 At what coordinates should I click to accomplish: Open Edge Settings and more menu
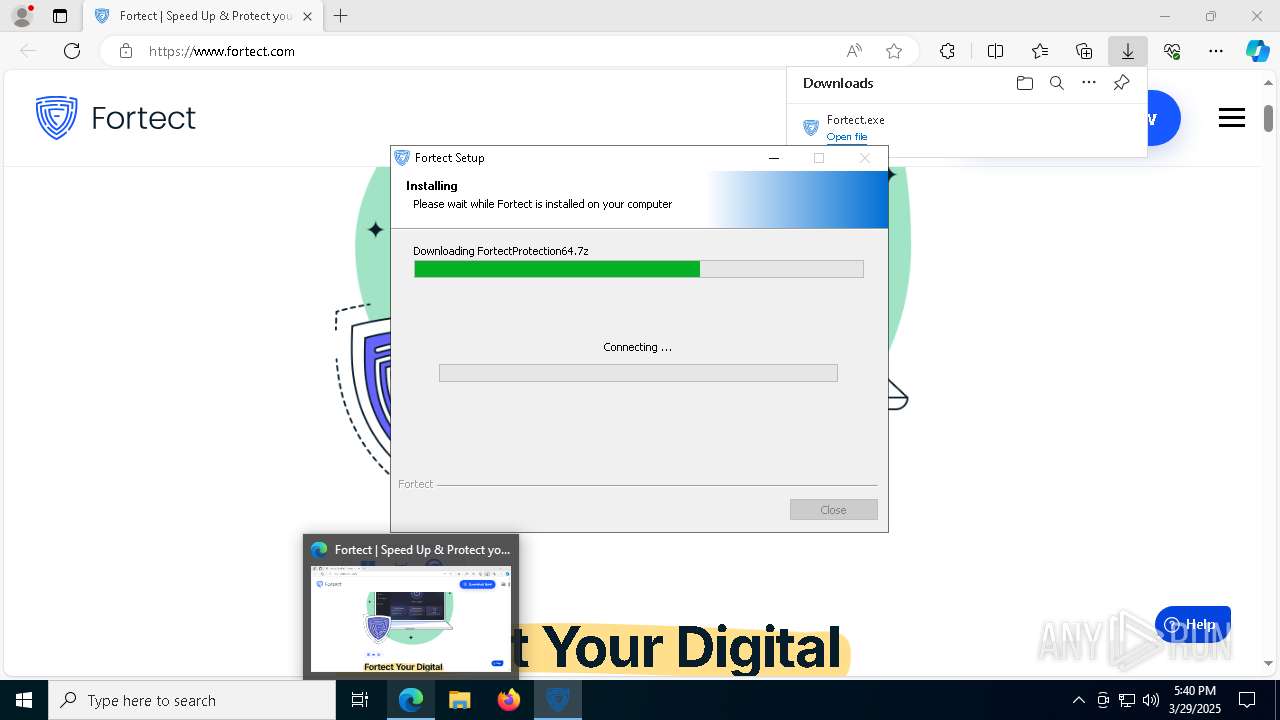pos(1216,51)
